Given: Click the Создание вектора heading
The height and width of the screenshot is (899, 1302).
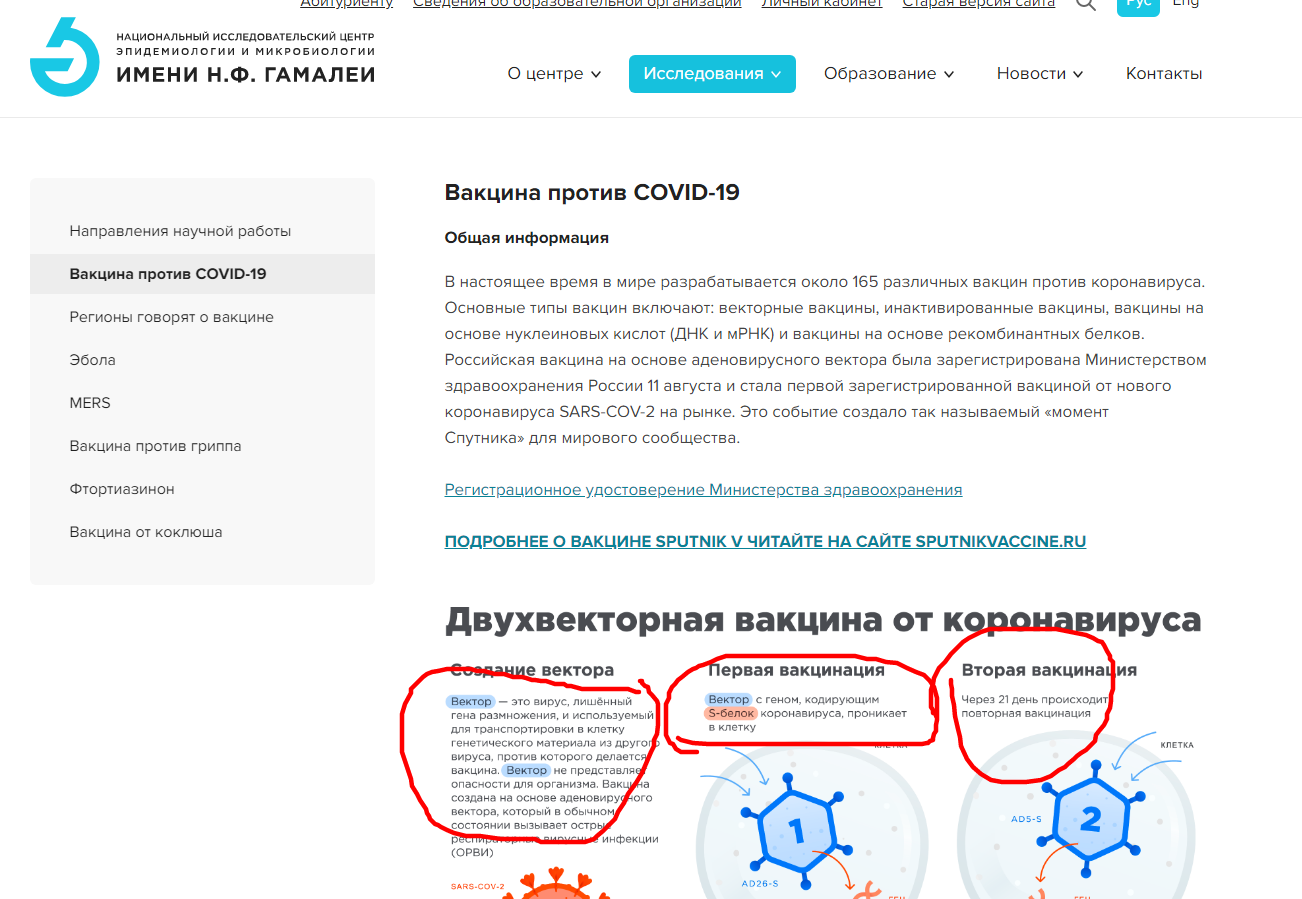Looking at the screenshot, I should [x=532, y=670].
